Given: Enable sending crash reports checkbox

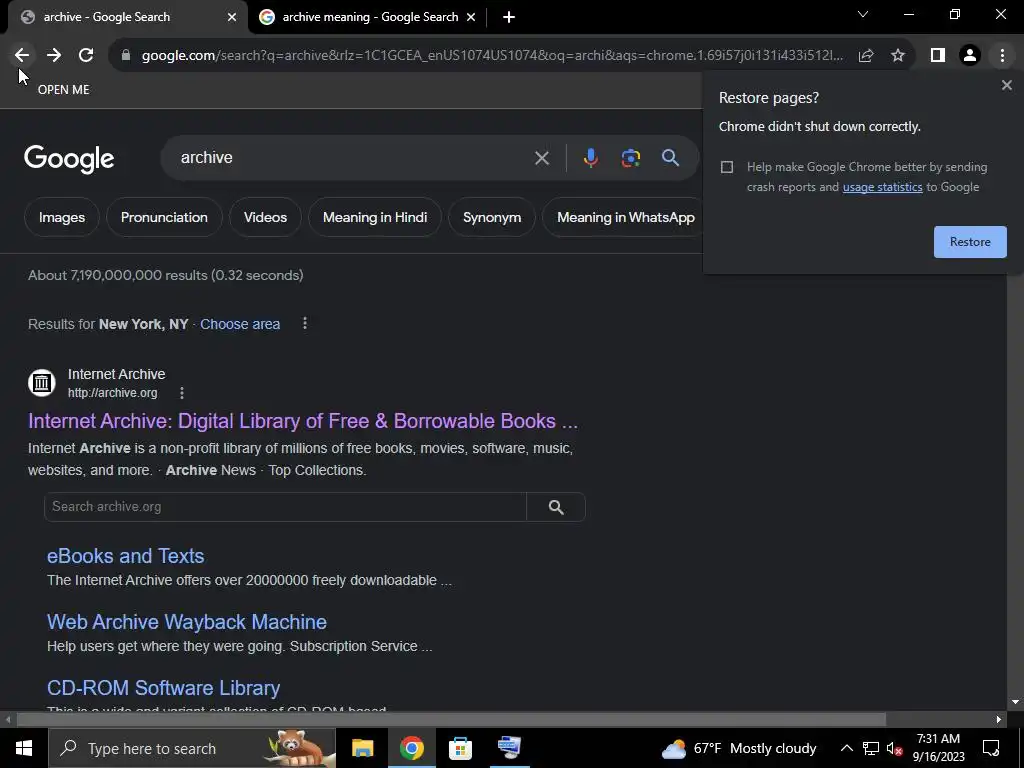Looking at the screenshot, I should click(x=727, y=167).
